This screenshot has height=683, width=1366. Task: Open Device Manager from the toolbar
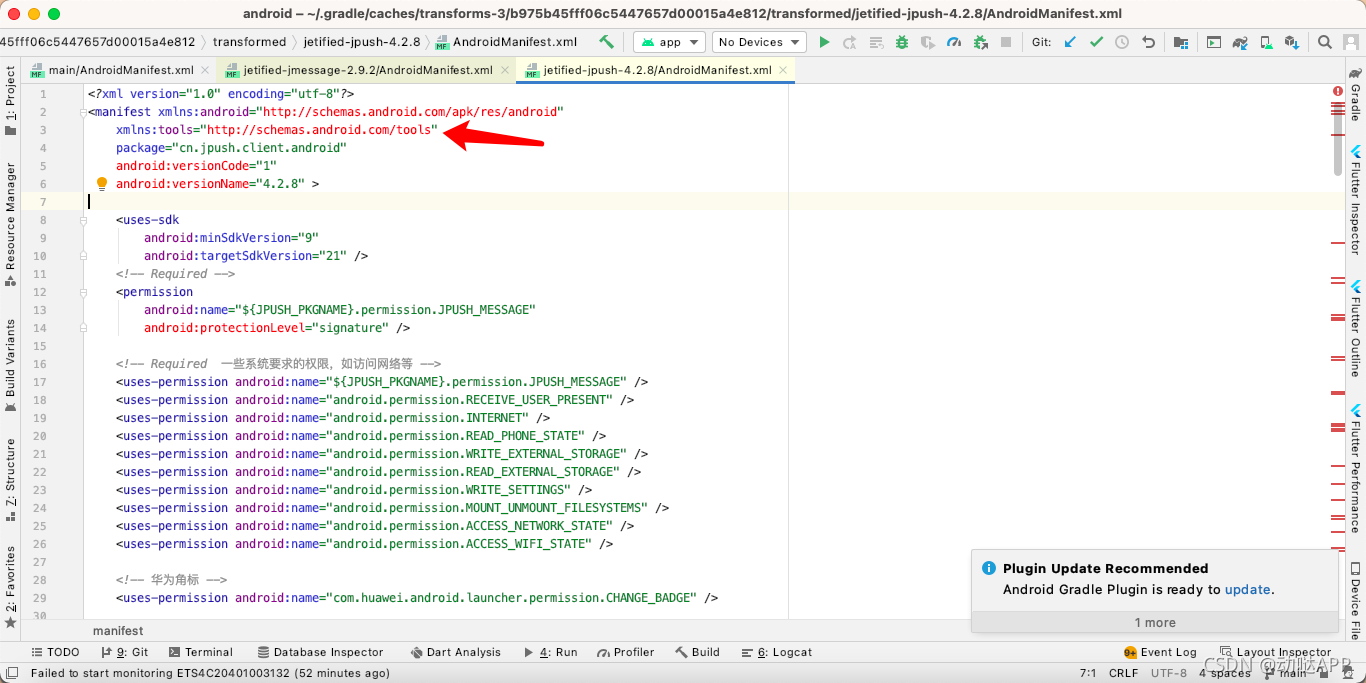[x=1265, y=42]
